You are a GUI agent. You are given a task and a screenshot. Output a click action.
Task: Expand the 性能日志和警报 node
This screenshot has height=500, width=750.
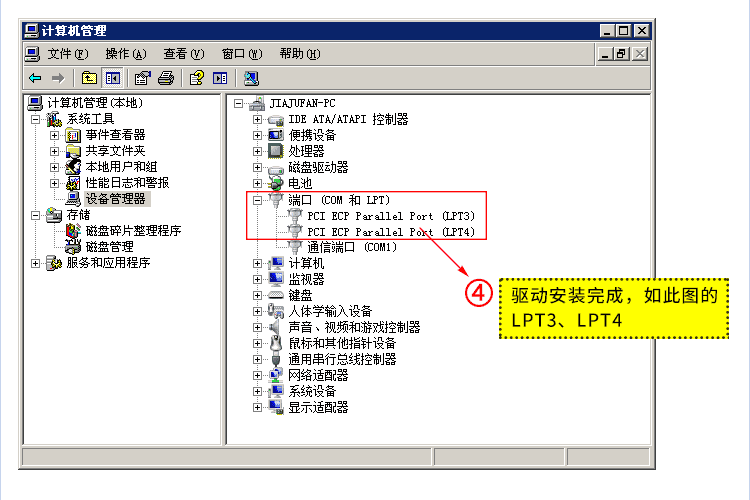tap(55, 183)
